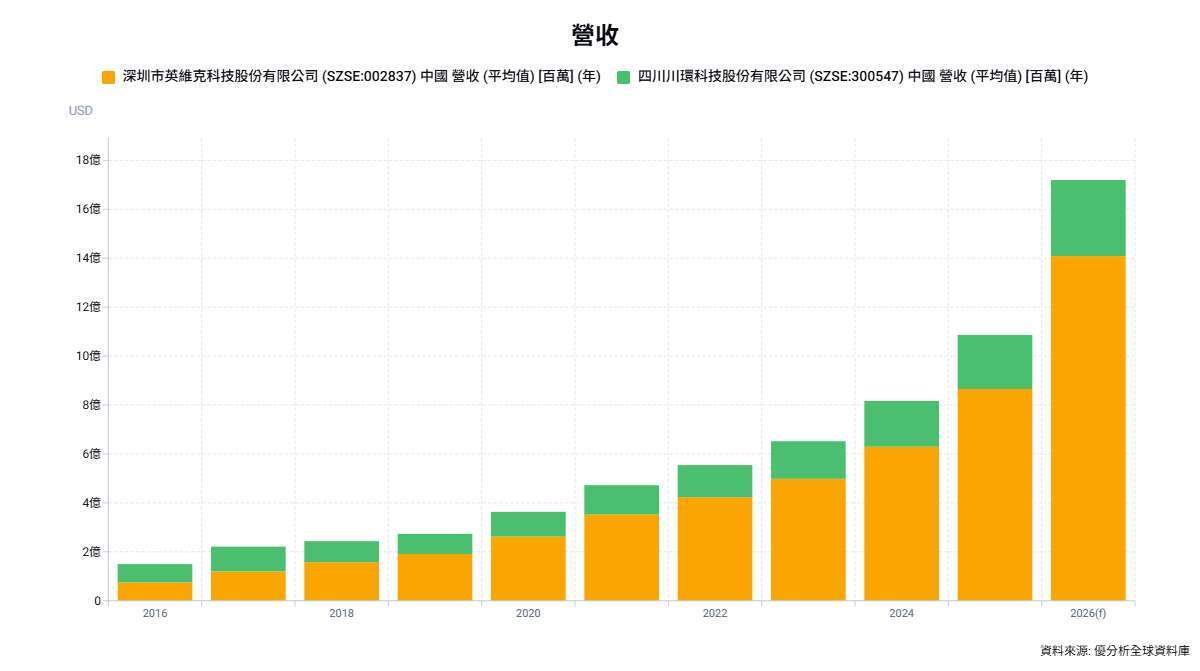
Task: Click the 0 y-axis label
Action: pyautogui.click(x=98, y=601)
